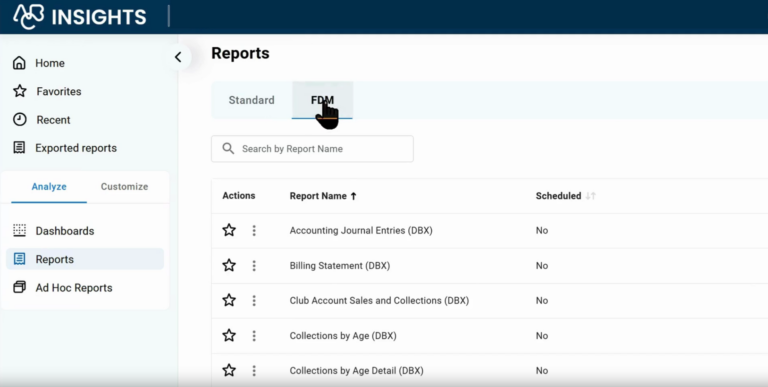This screenshot has height=387, width=768.
Task: Click the Search by Report Name field
Action: (x=312, y=149)
